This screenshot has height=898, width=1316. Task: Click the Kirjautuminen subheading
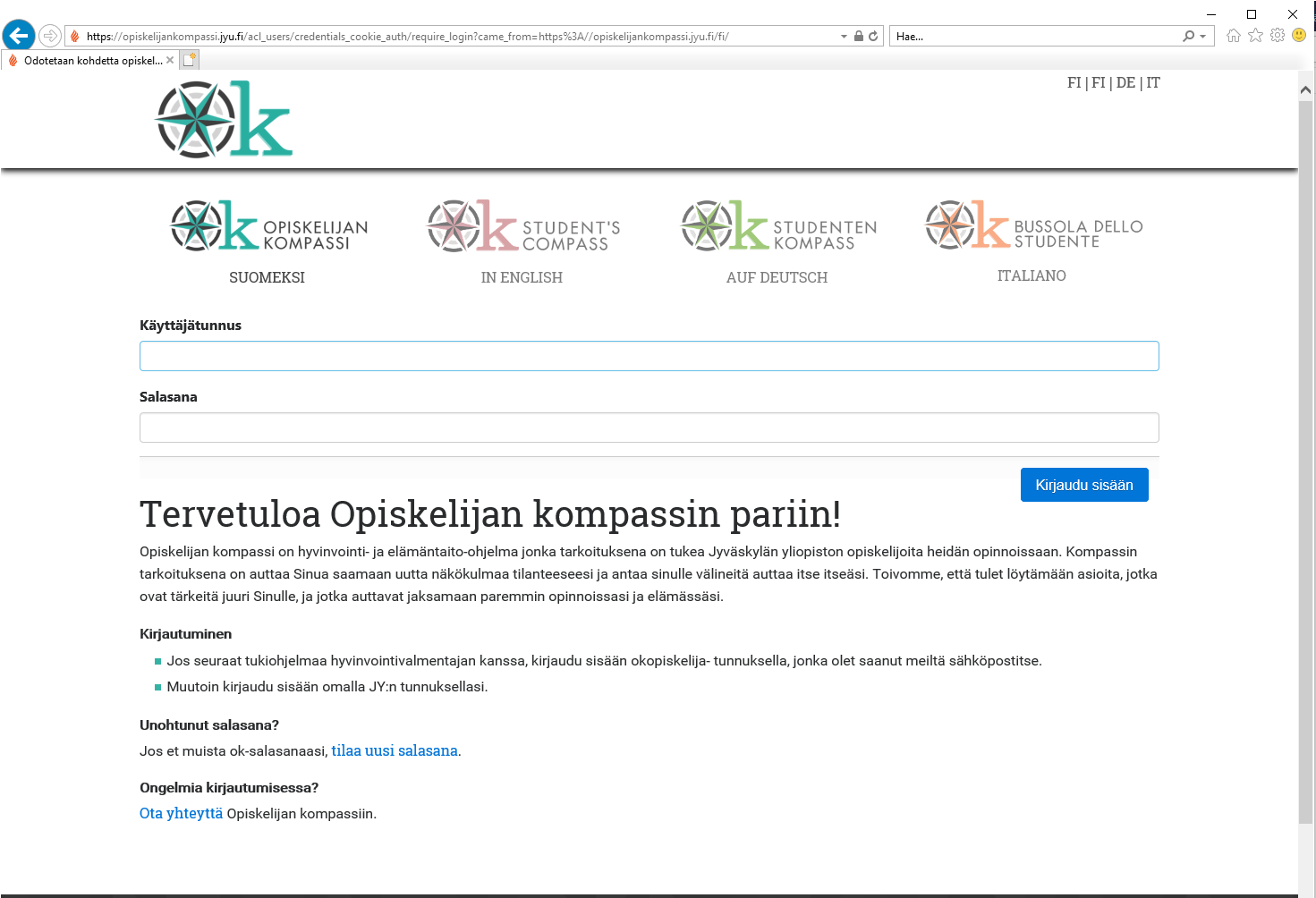[x=185, y=634]
